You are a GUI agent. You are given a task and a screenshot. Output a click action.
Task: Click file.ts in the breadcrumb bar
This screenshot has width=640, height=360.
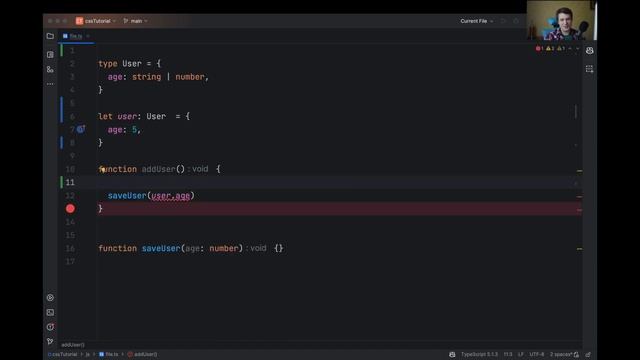(x=109, y=354)
